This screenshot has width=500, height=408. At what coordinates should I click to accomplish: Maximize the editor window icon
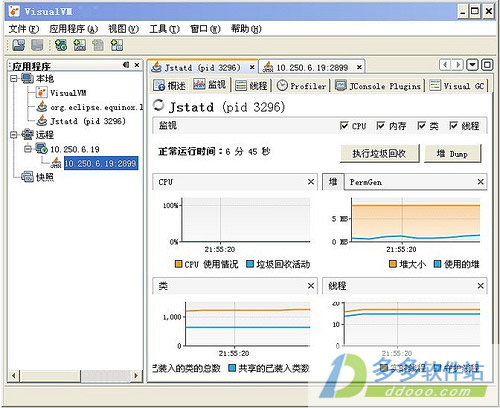point(487,65)
